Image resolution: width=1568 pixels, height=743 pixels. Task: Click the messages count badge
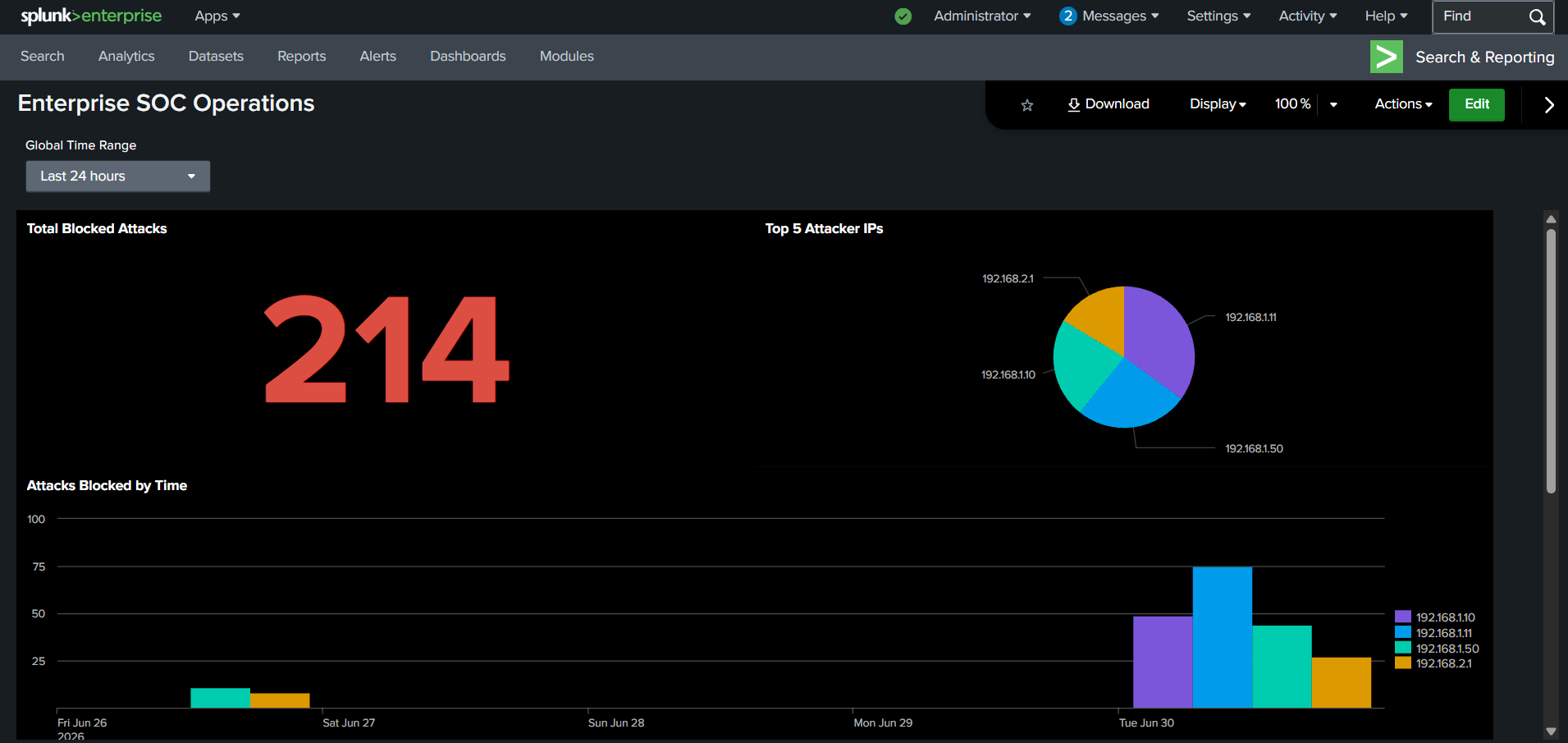point(1067,16)
